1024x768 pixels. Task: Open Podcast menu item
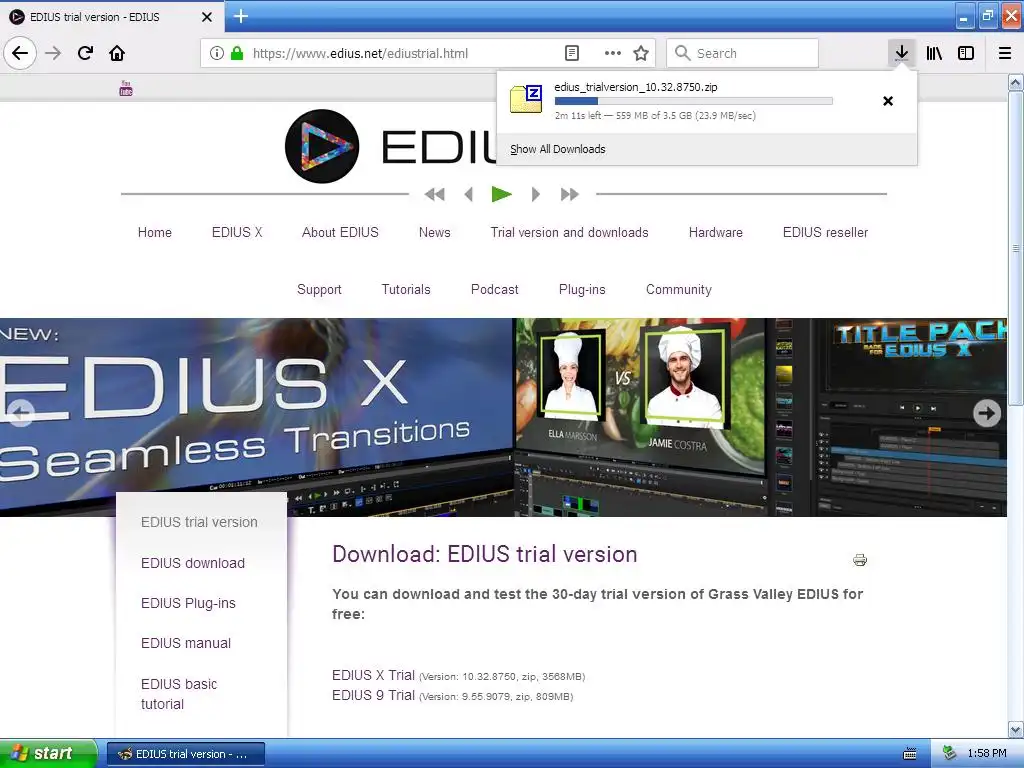(494, 289)
